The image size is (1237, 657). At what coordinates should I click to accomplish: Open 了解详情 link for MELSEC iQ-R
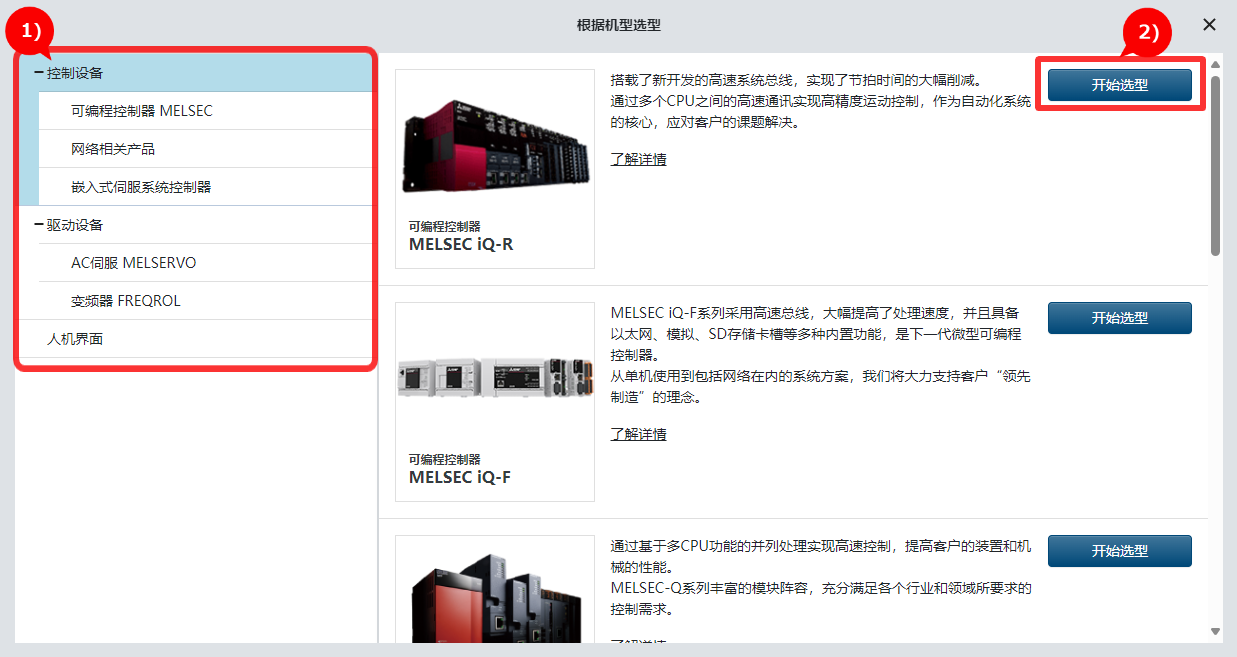638,159
